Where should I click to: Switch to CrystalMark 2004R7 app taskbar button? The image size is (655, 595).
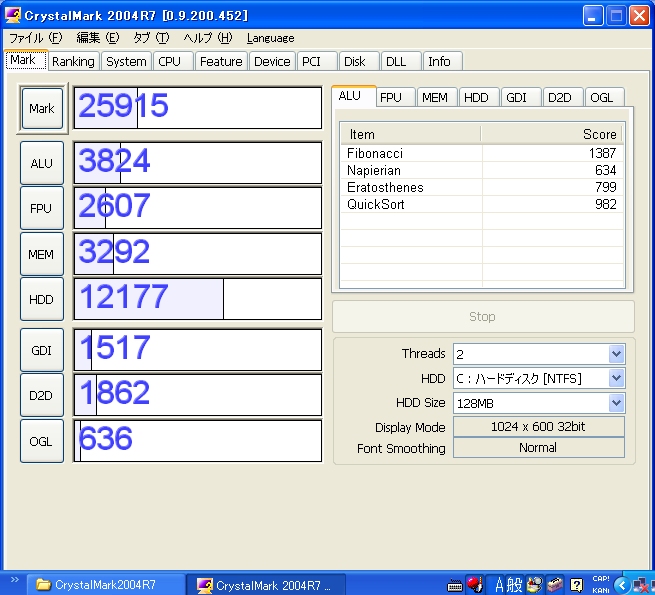tap(266, 585)
